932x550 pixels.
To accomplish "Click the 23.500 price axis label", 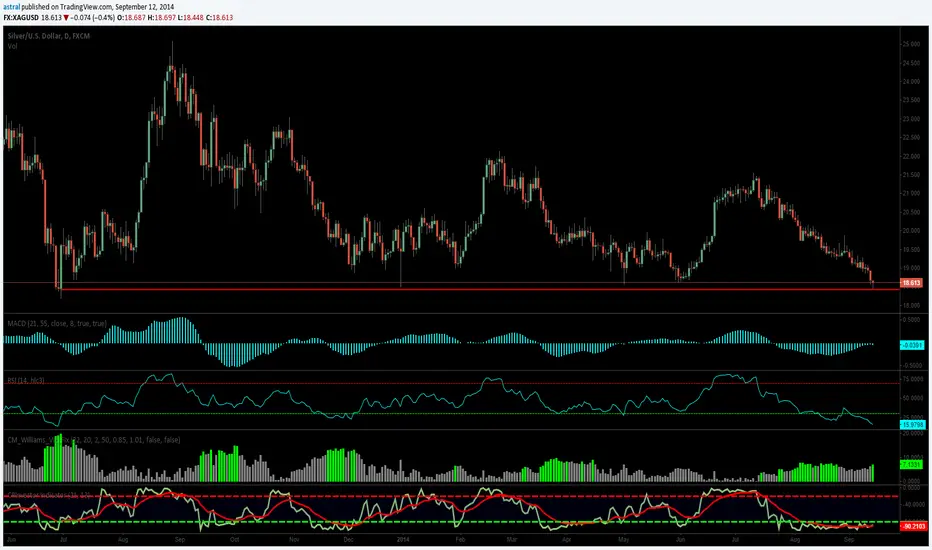I will (x=911, y=100).
